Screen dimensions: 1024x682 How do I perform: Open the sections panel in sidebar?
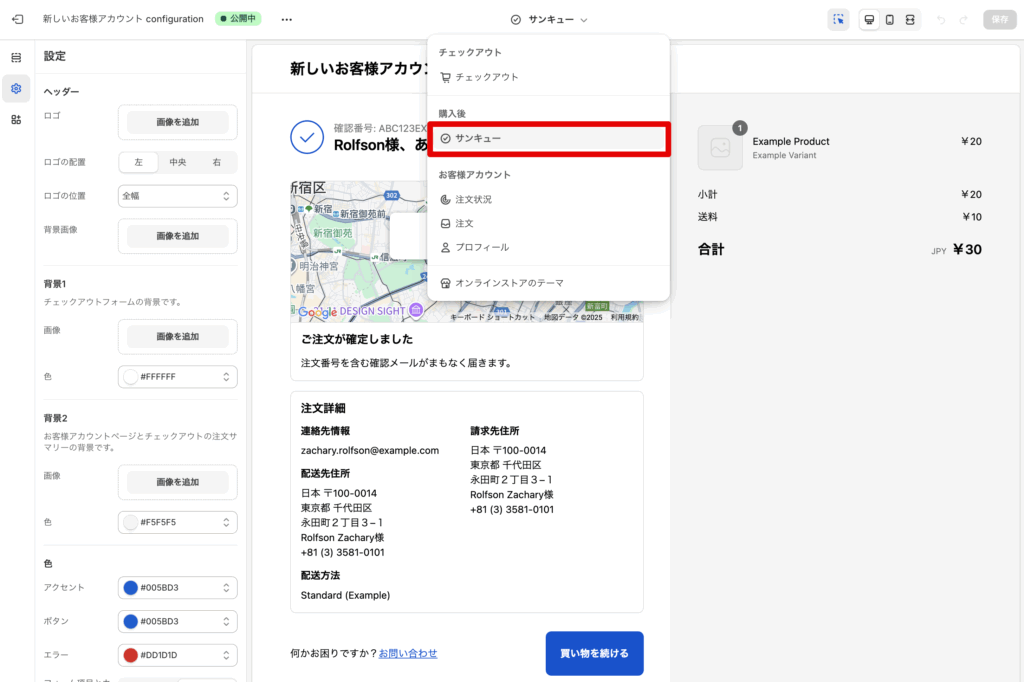click(x=16, y=57)
